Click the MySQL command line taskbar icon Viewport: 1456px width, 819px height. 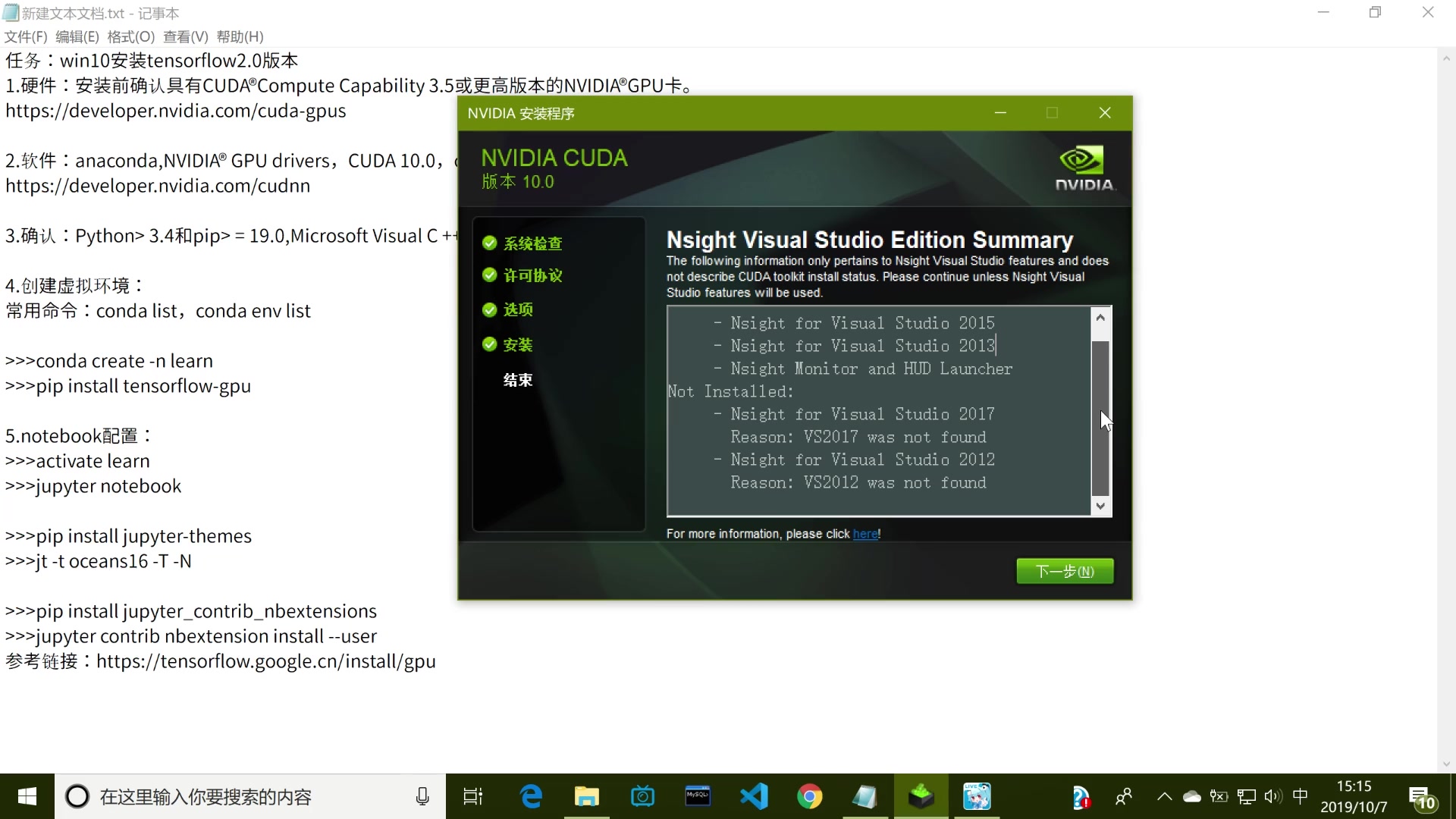[x=698, y=796]
